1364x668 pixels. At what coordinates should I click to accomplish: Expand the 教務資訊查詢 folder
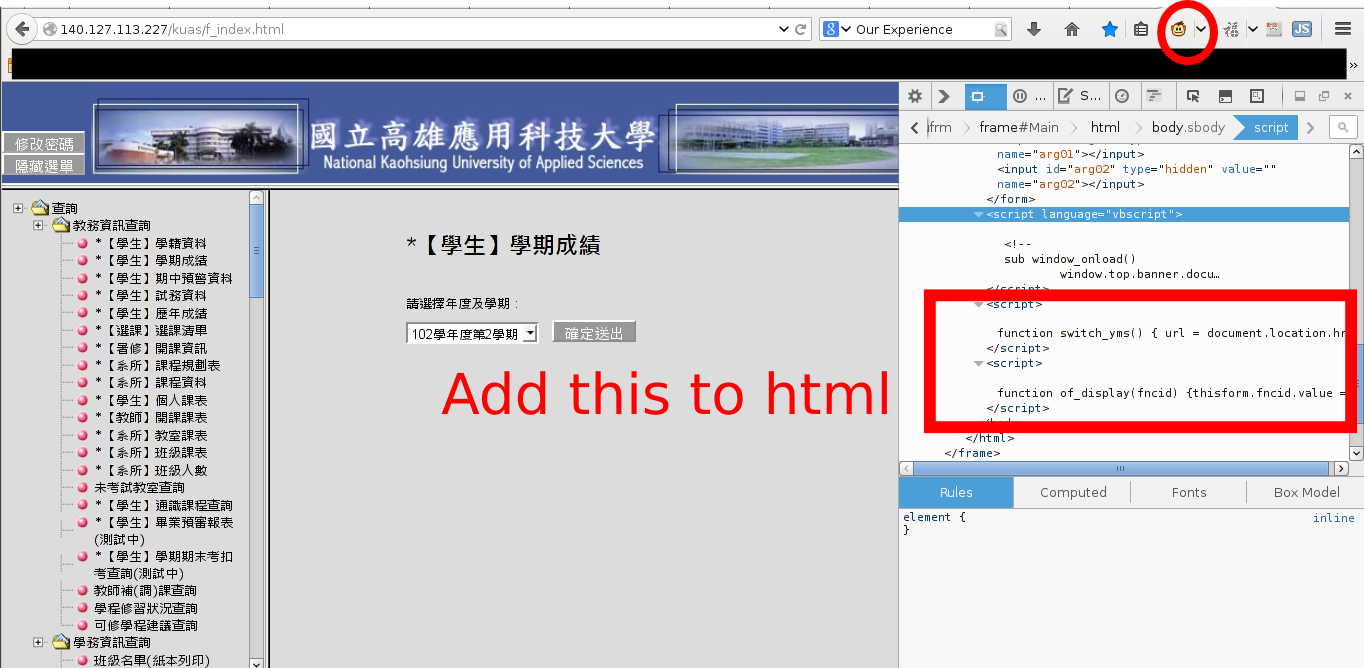(38, 225)
